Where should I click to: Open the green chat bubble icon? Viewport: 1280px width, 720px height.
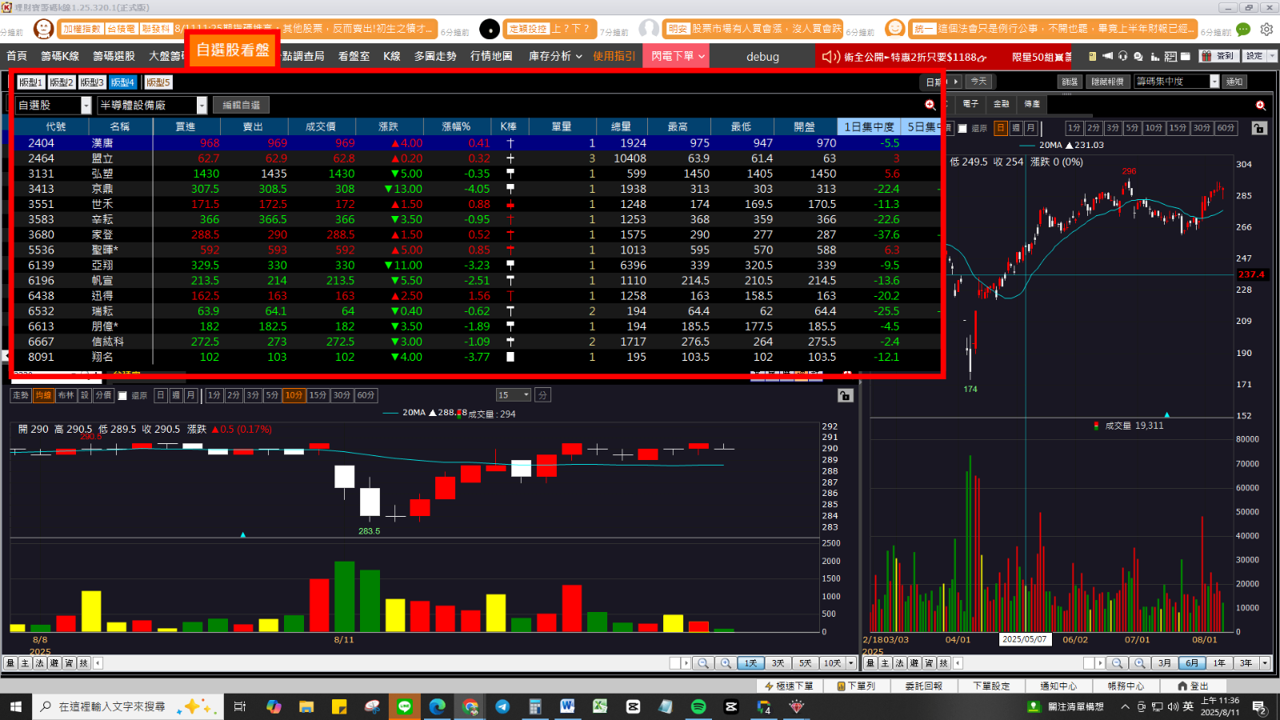(1243, 29)
